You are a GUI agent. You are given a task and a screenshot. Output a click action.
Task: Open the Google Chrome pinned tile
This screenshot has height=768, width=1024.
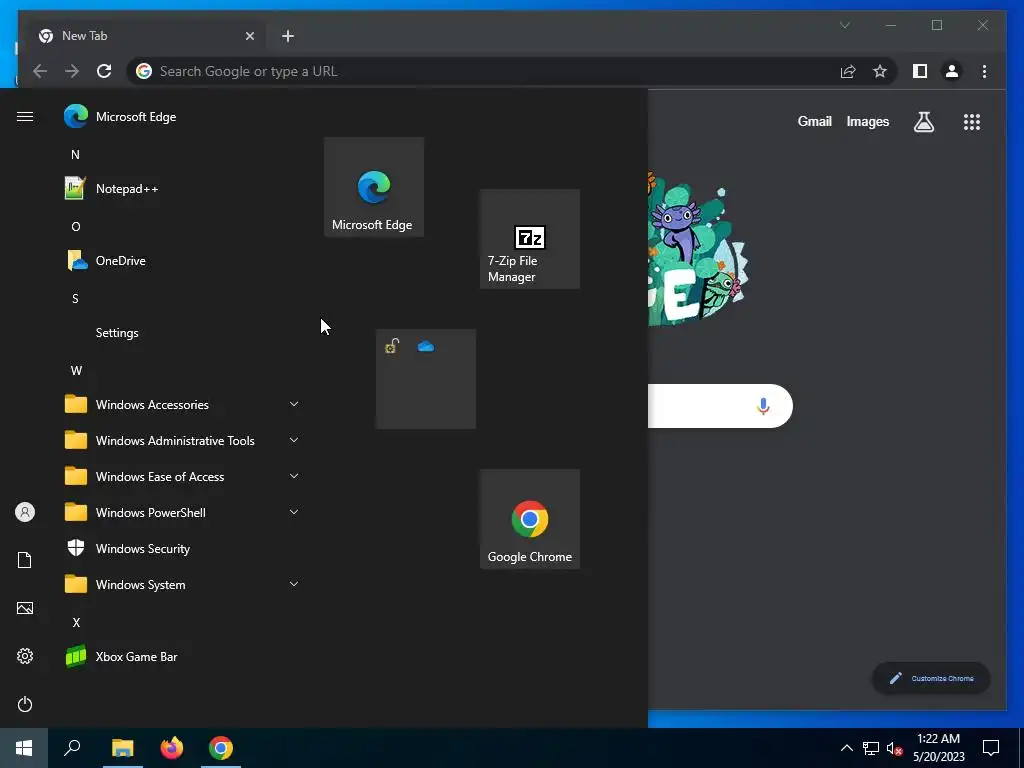[x=530, y=519]
